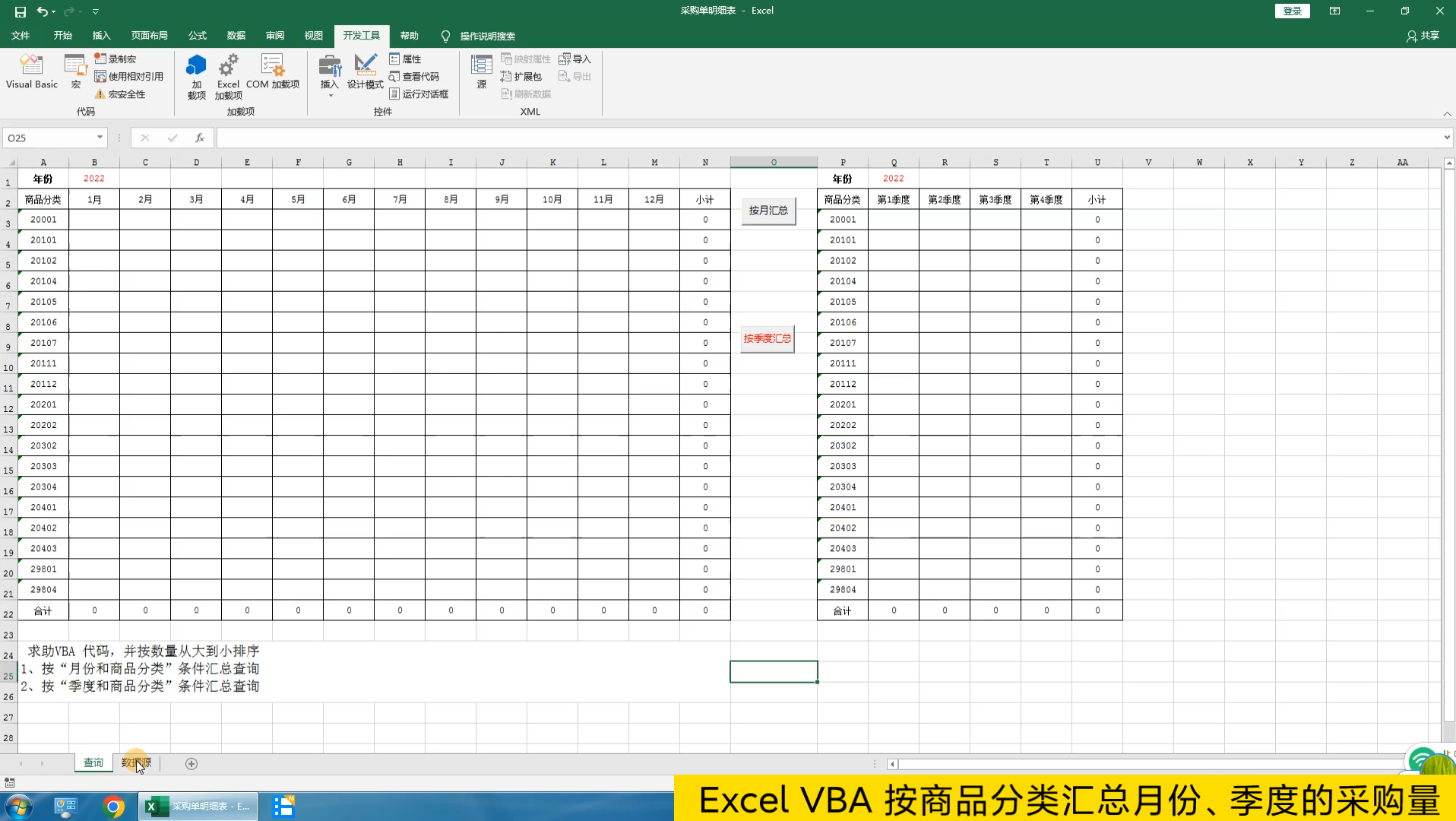Click the macro recording status bar icon
The image size is (1456, 821).
10,782
